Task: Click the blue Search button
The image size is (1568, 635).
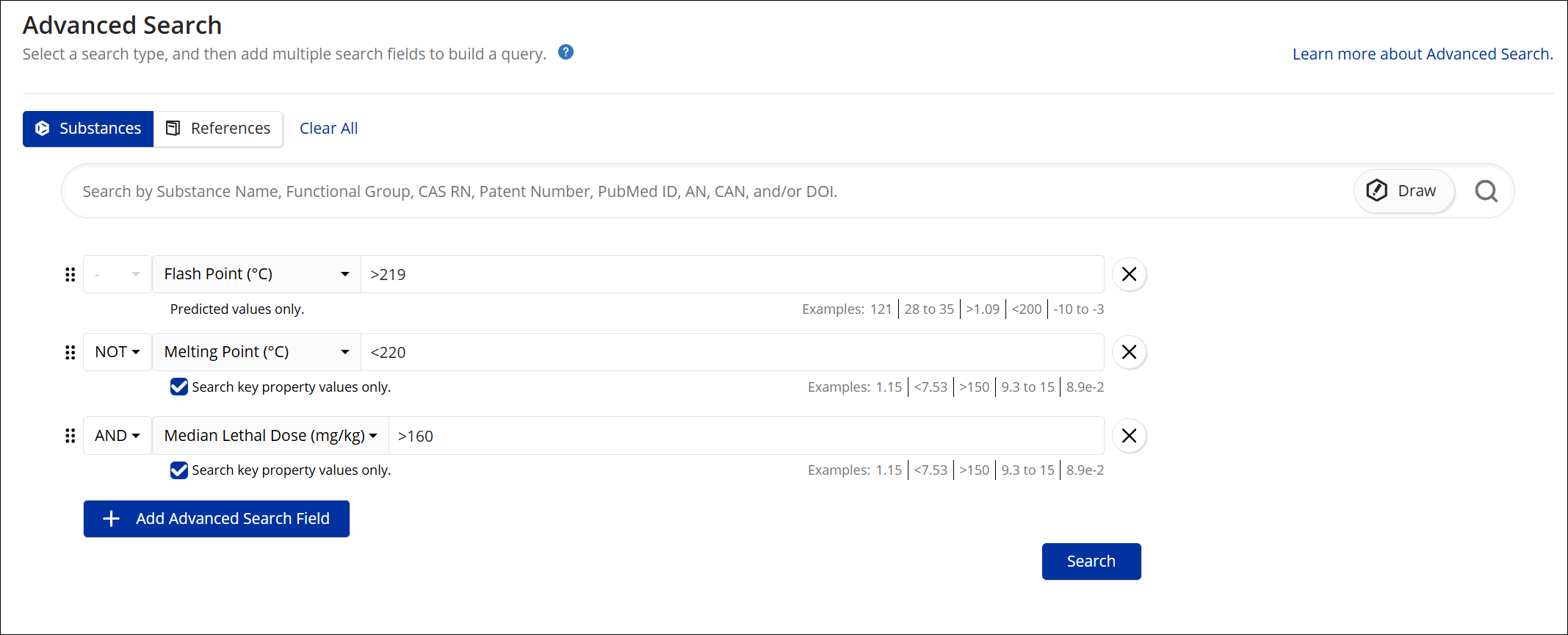Action: pyautogui.click(x=1091, y=562)
